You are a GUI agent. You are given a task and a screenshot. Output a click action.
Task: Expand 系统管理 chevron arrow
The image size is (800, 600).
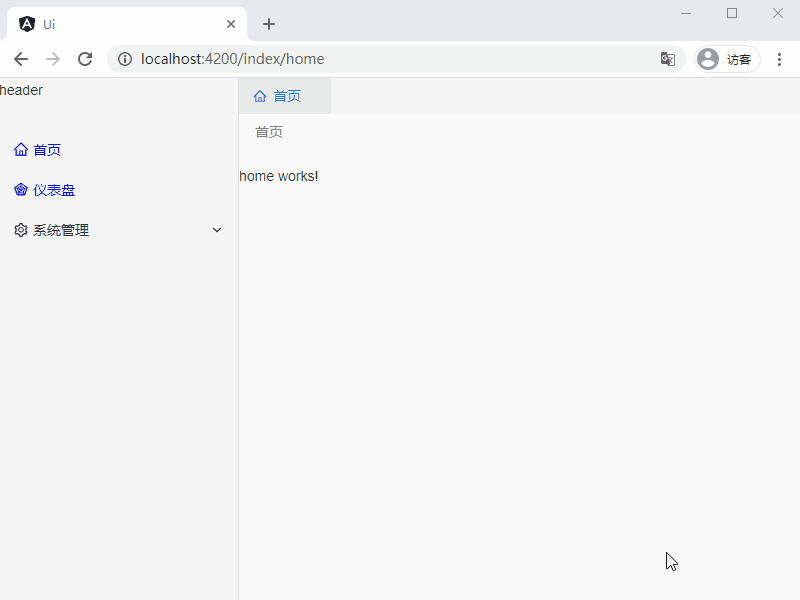tap(217, 230)
